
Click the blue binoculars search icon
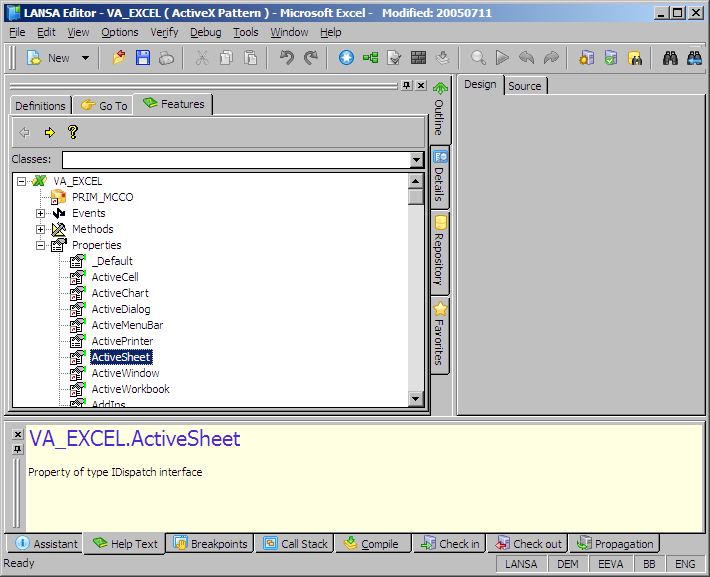click(x=694, y=58)
